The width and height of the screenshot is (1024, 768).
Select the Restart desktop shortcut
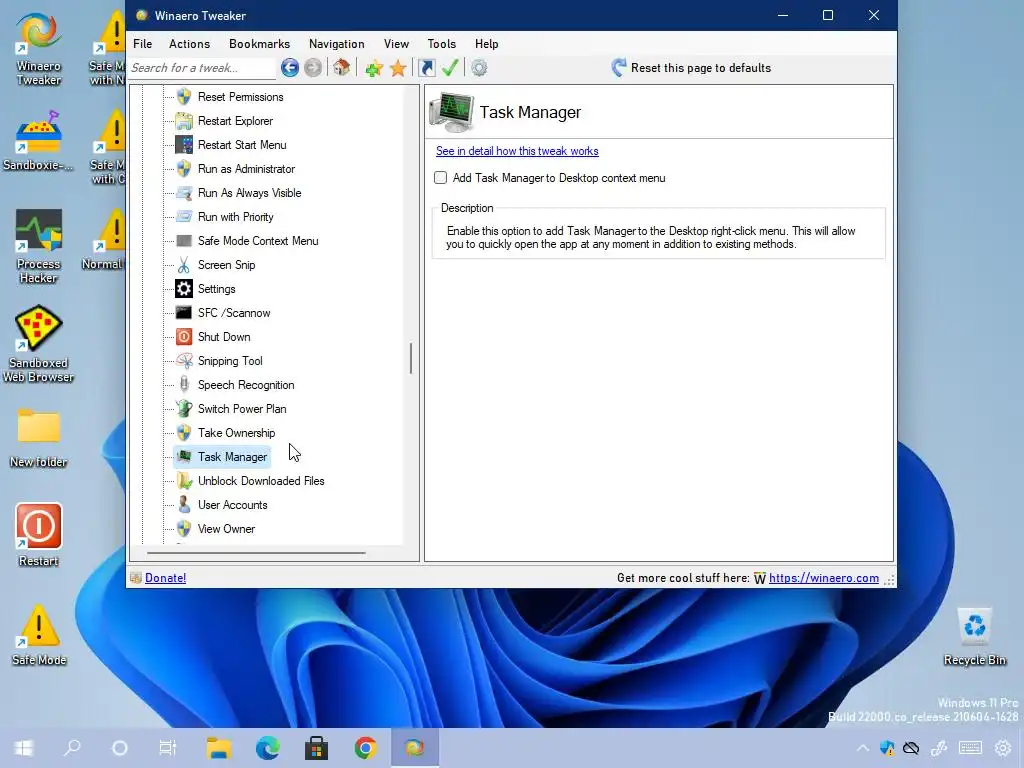39,534
